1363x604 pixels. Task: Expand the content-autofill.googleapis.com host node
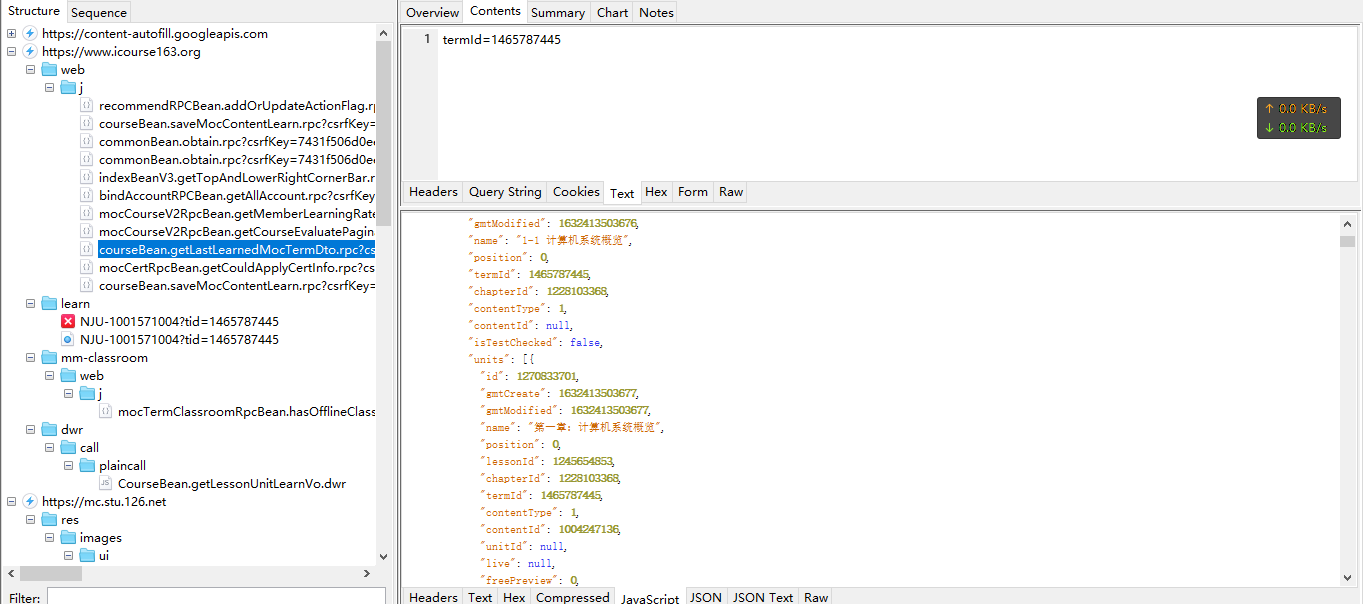[x=11, y=34]
